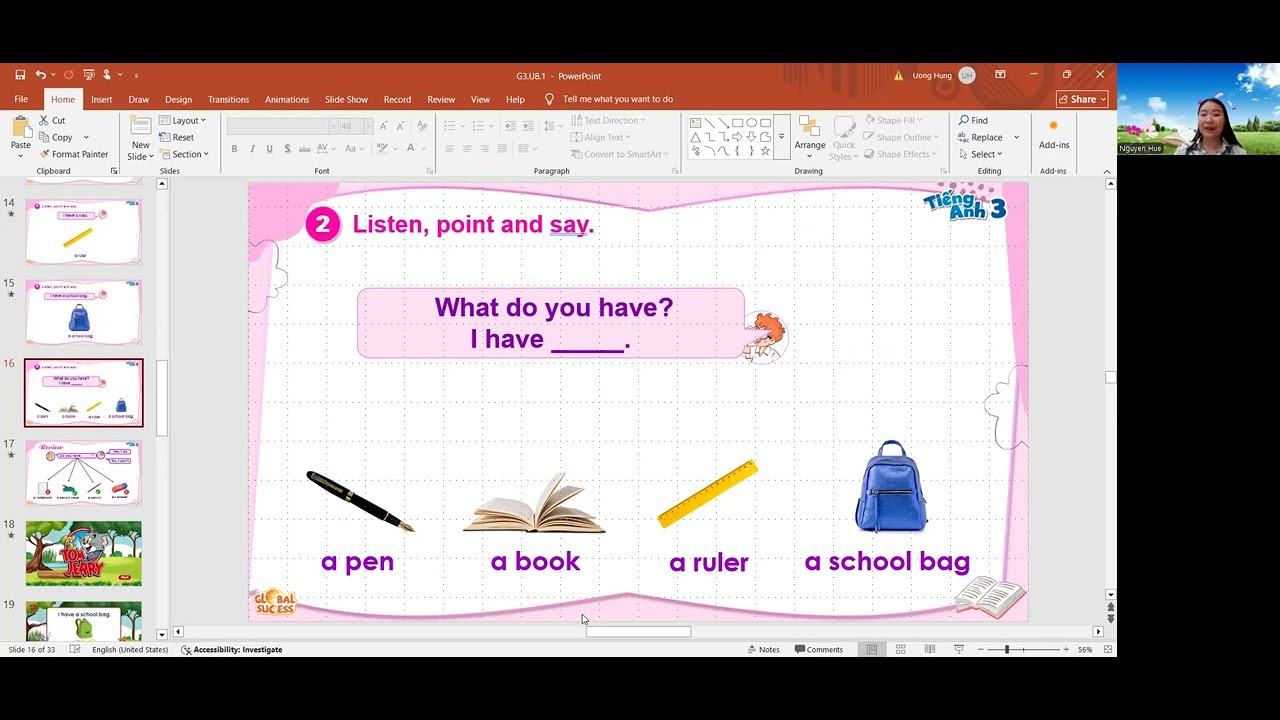Screen dimensions: 1280x720
Task: Click the Paste clipboard icon
Action: click(20, 127)
